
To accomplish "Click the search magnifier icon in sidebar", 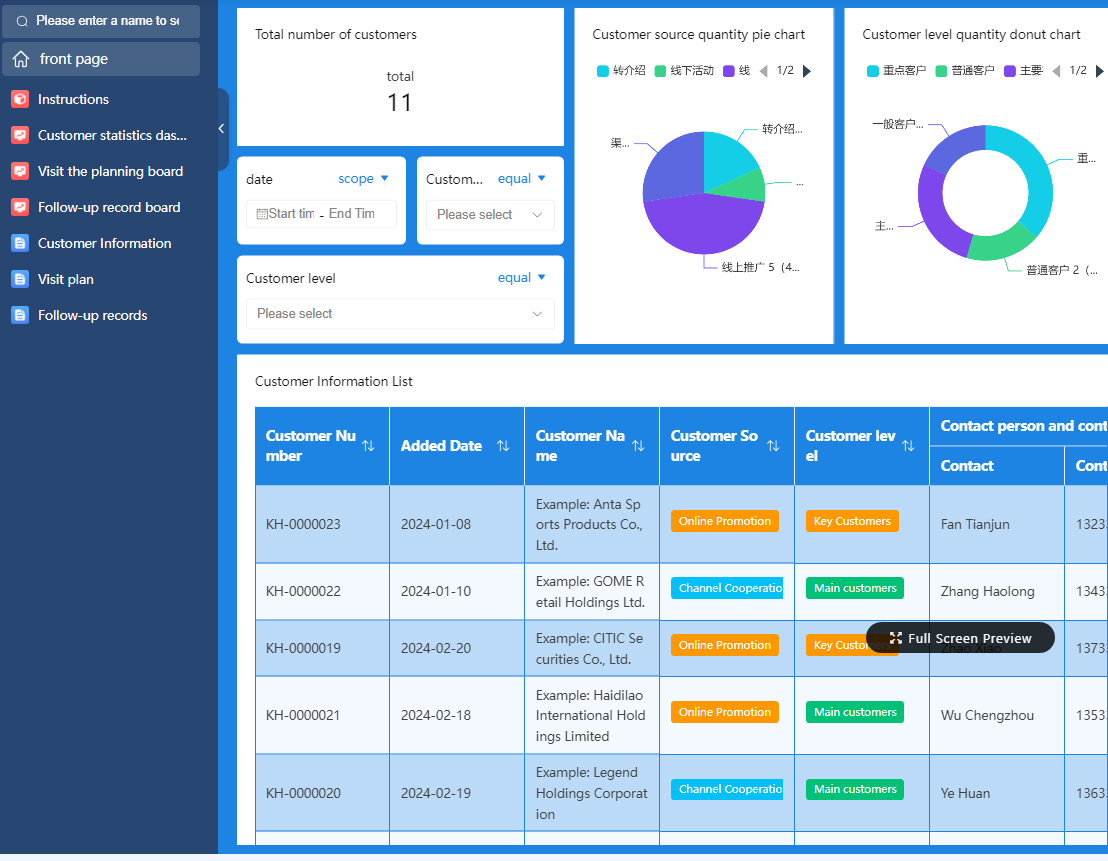I will coord(22,21).
